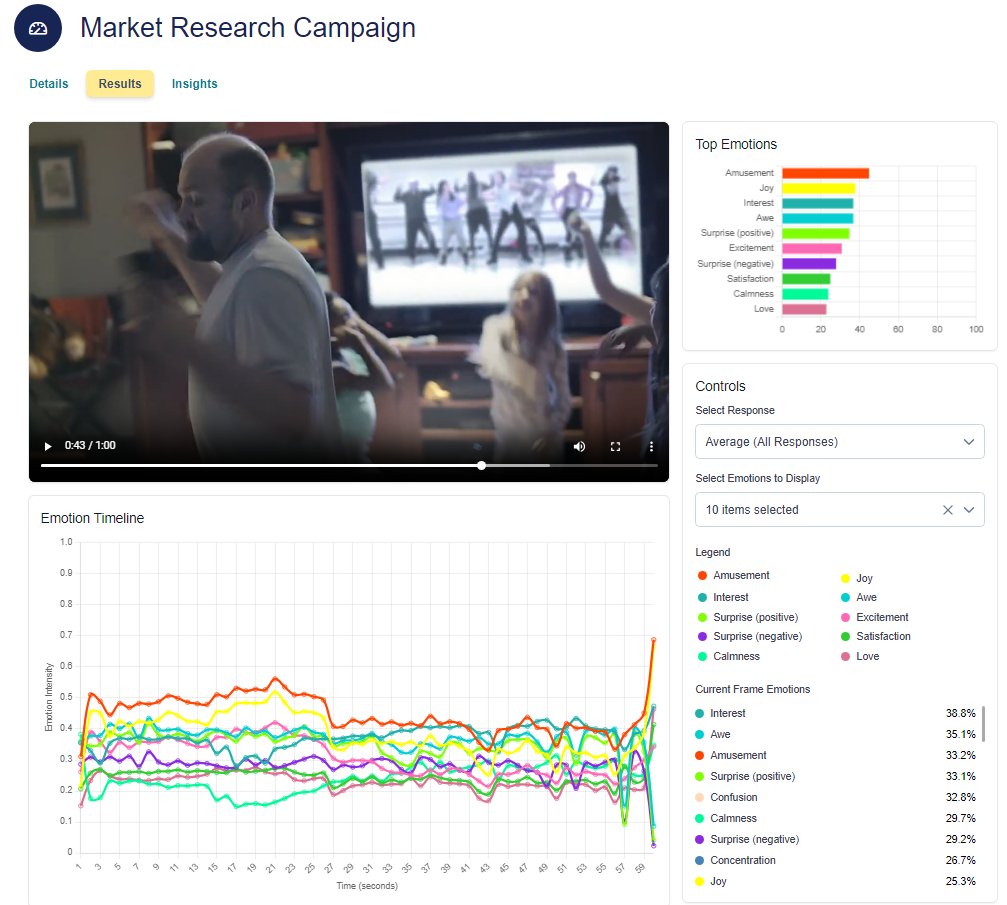Toggle Excitement in the legend
Viewport: 1007px width, 905px height.
[875, 617]
